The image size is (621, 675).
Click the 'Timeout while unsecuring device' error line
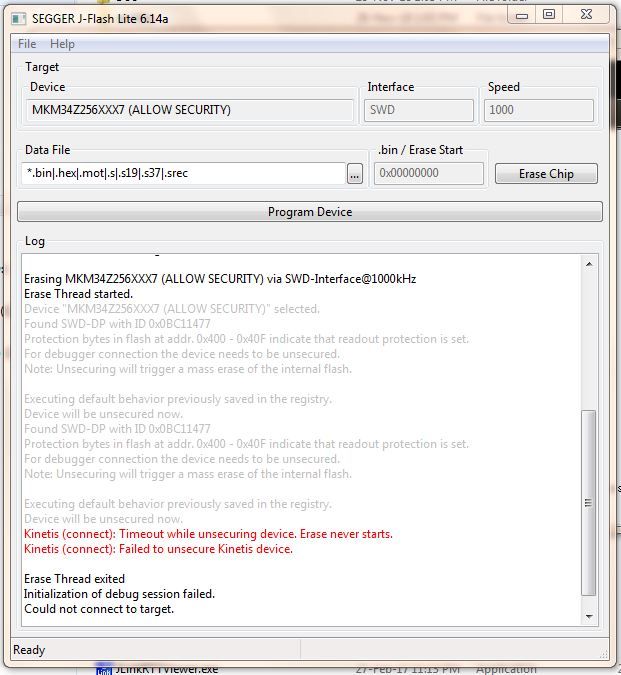[x=208, y=534]
